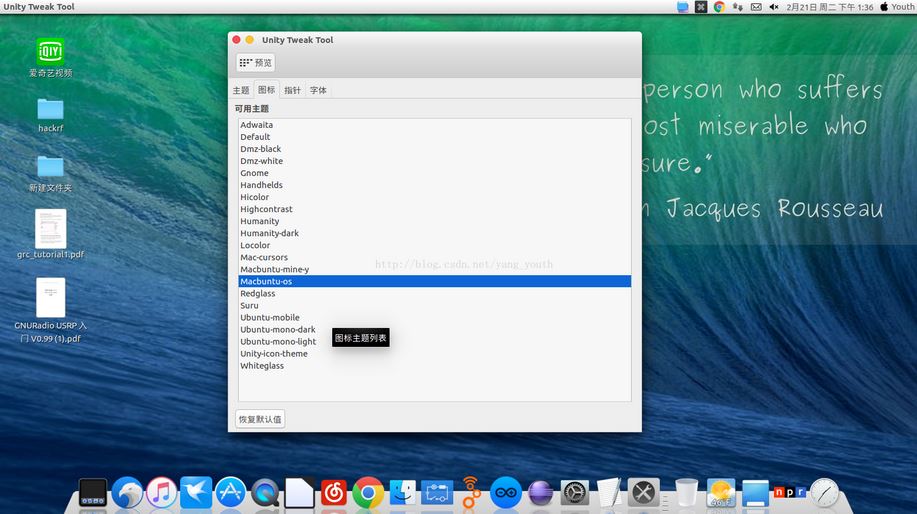Open NetEase Cloud Music in dock
917x514 pixels.
[x=334, y=494]
